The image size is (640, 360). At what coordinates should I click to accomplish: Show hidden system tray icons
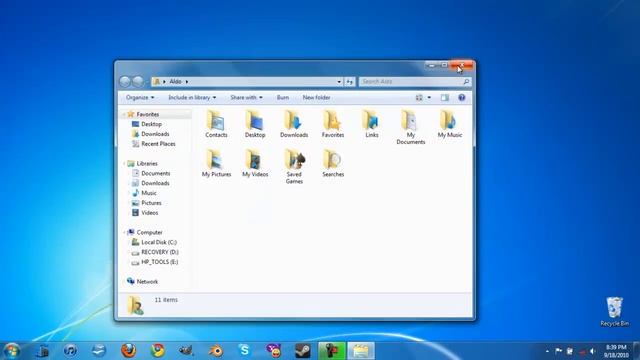tap(547, 351)
